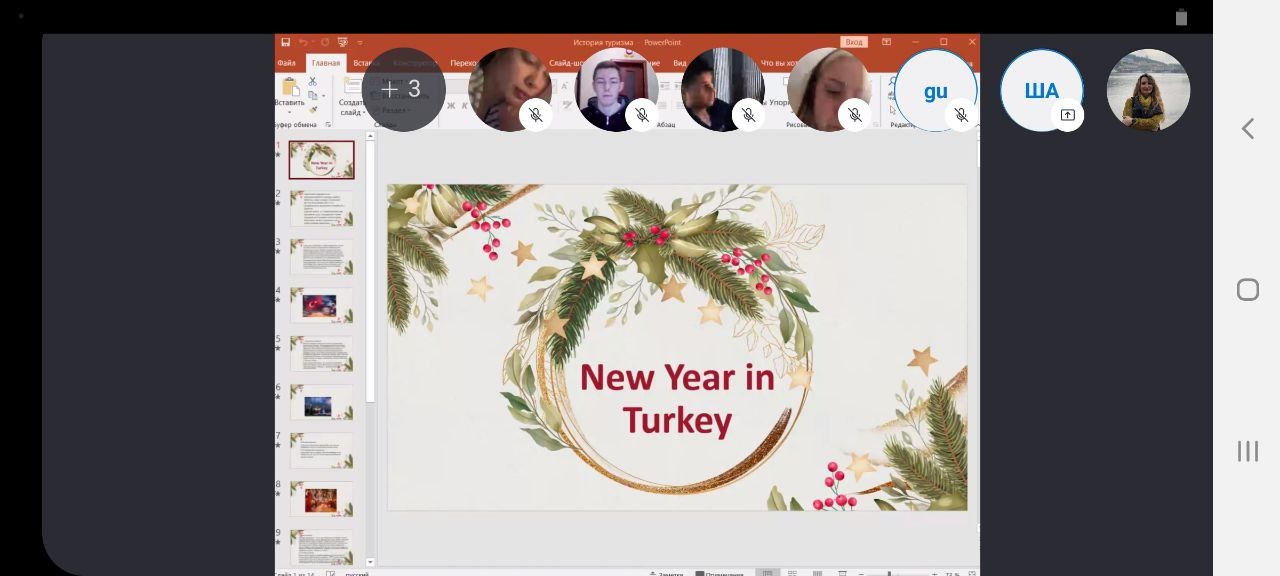Switch to the Главная ribbon tab
The image size is (1280, 576).
coord(326,63)
